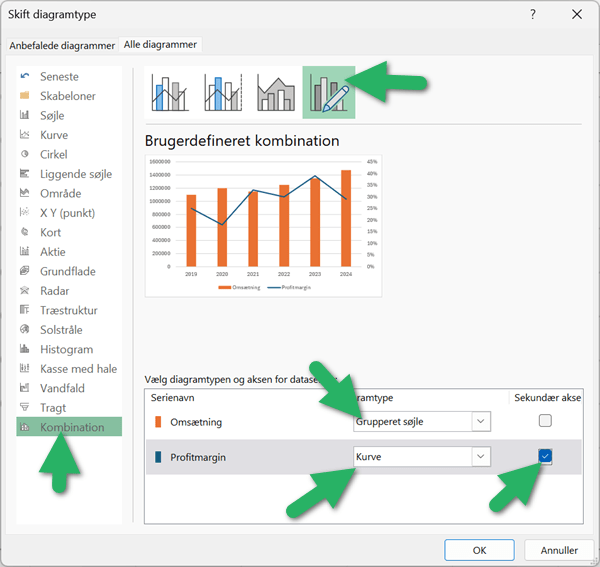Select clustered column-line on secondary axis icon
This screenshot has height=567, width=600.
click(x=223, y=93)
